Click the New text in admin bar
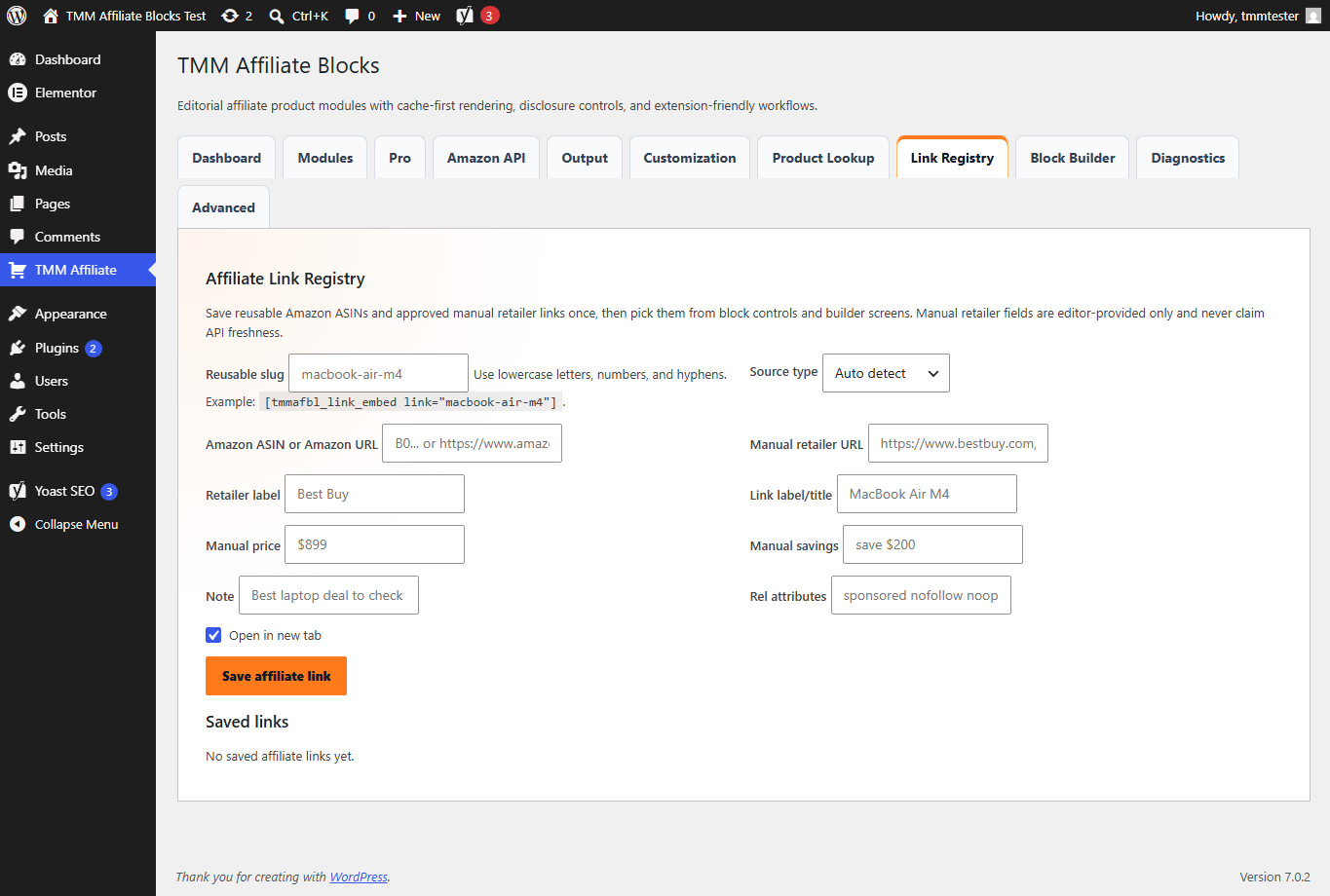Screen dimensions: 1330x896 click(x=428, y=16)
